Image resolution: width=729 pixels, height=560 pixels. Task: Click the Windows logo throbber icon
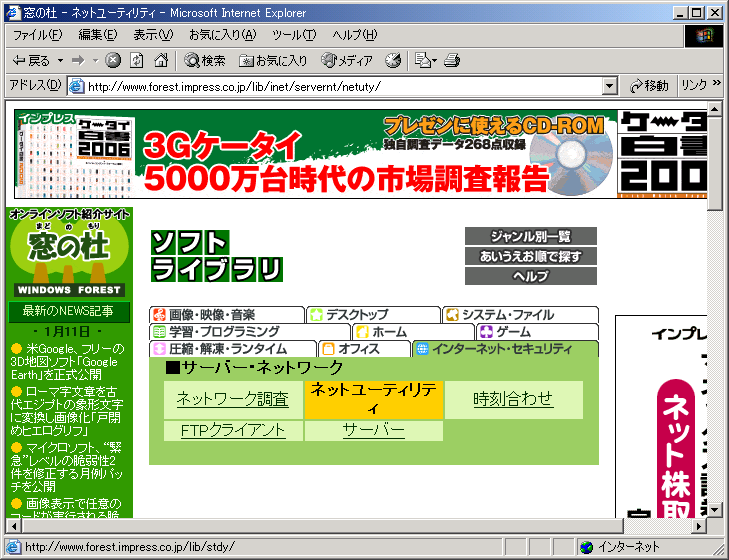click(704, 35)
